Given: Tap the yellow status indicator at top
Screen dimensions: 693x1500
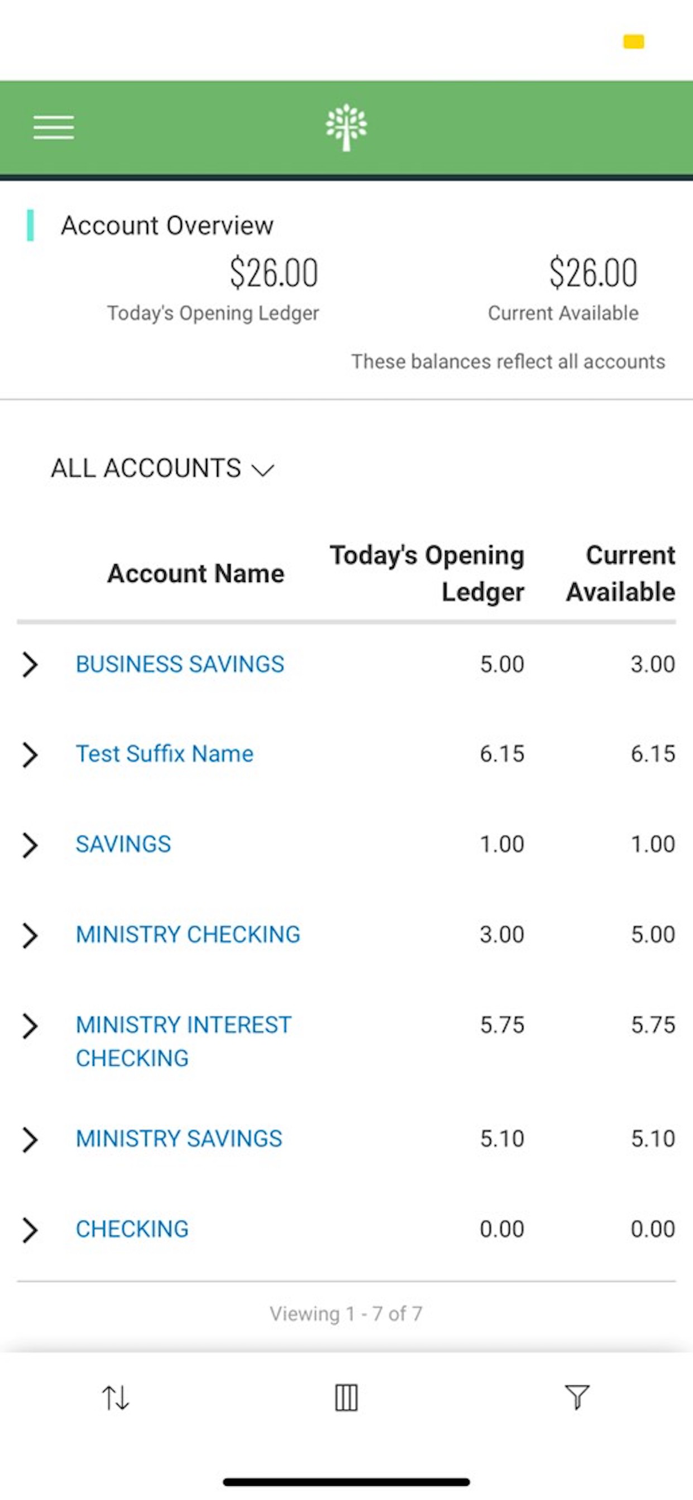Looking at the screenshot, I should [633, 43].
